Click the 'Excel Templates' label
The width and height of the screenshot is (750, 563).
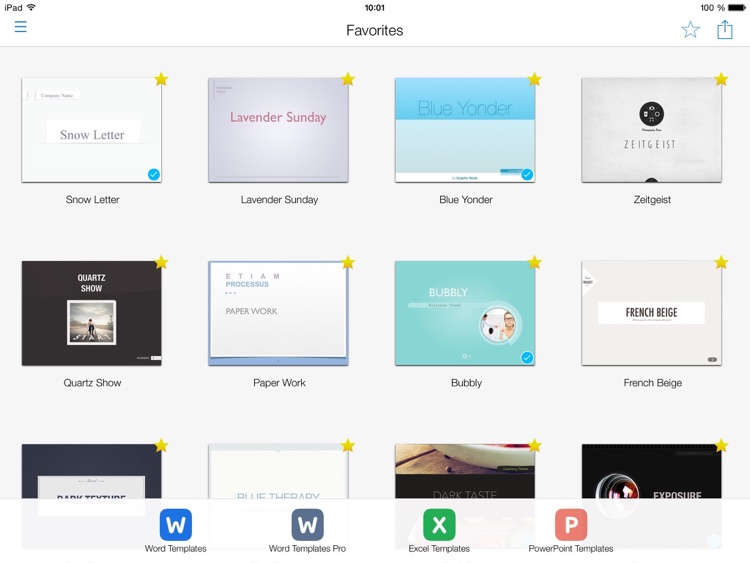point(439,549)
